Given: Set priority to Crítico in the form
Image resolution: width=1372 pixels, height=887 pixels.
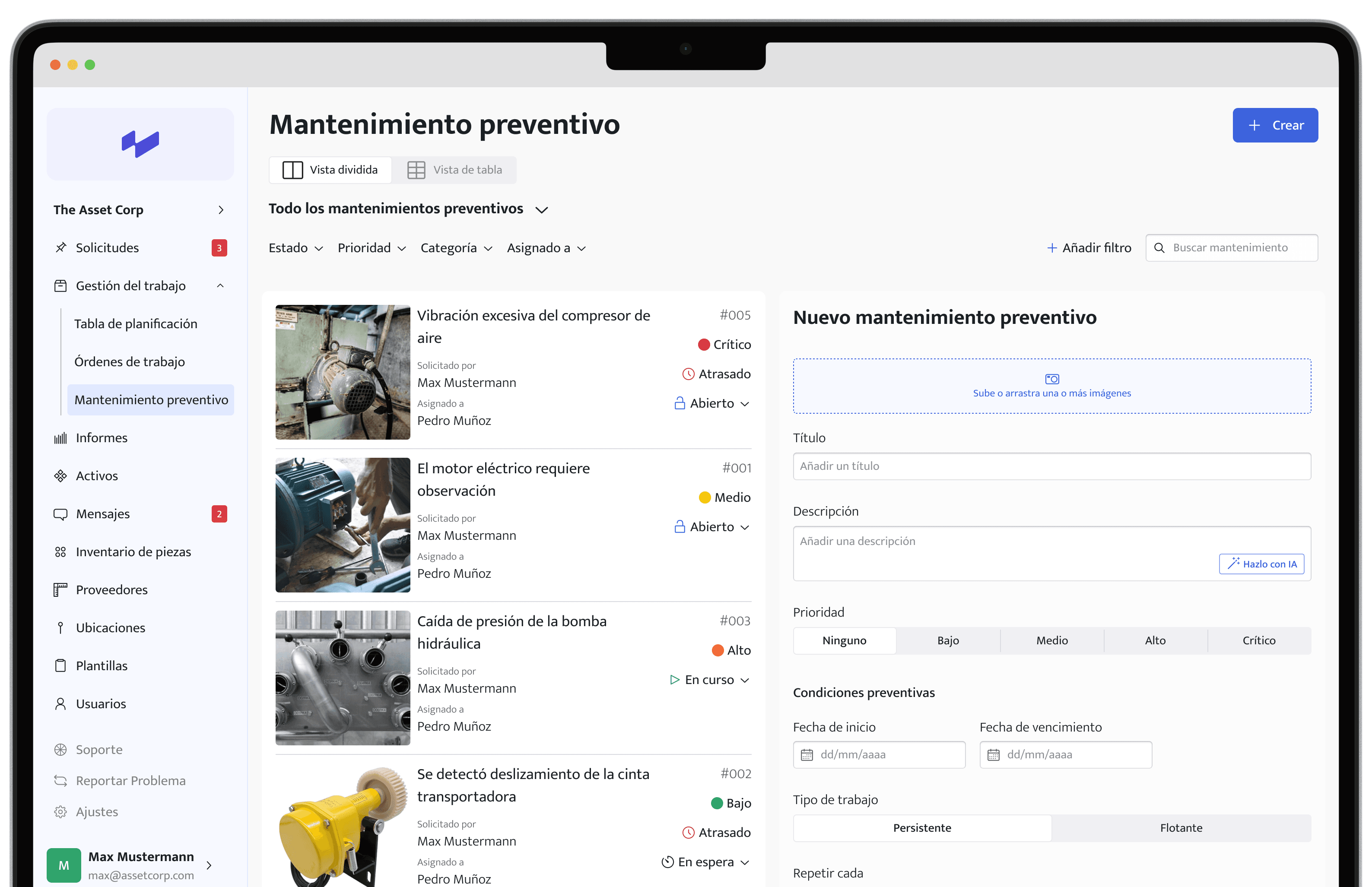Looking at the screenshot, I should (1259, 640).
